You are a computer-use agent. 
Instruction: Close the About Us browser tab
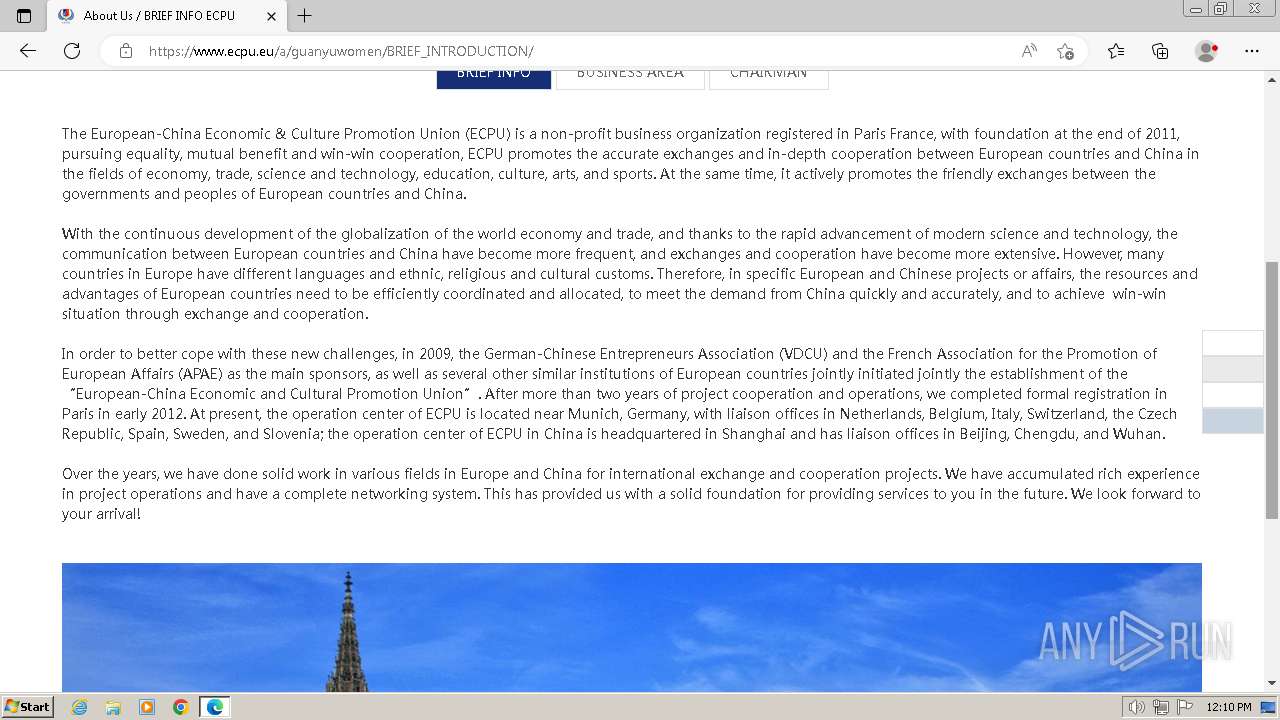pos(271,16)
